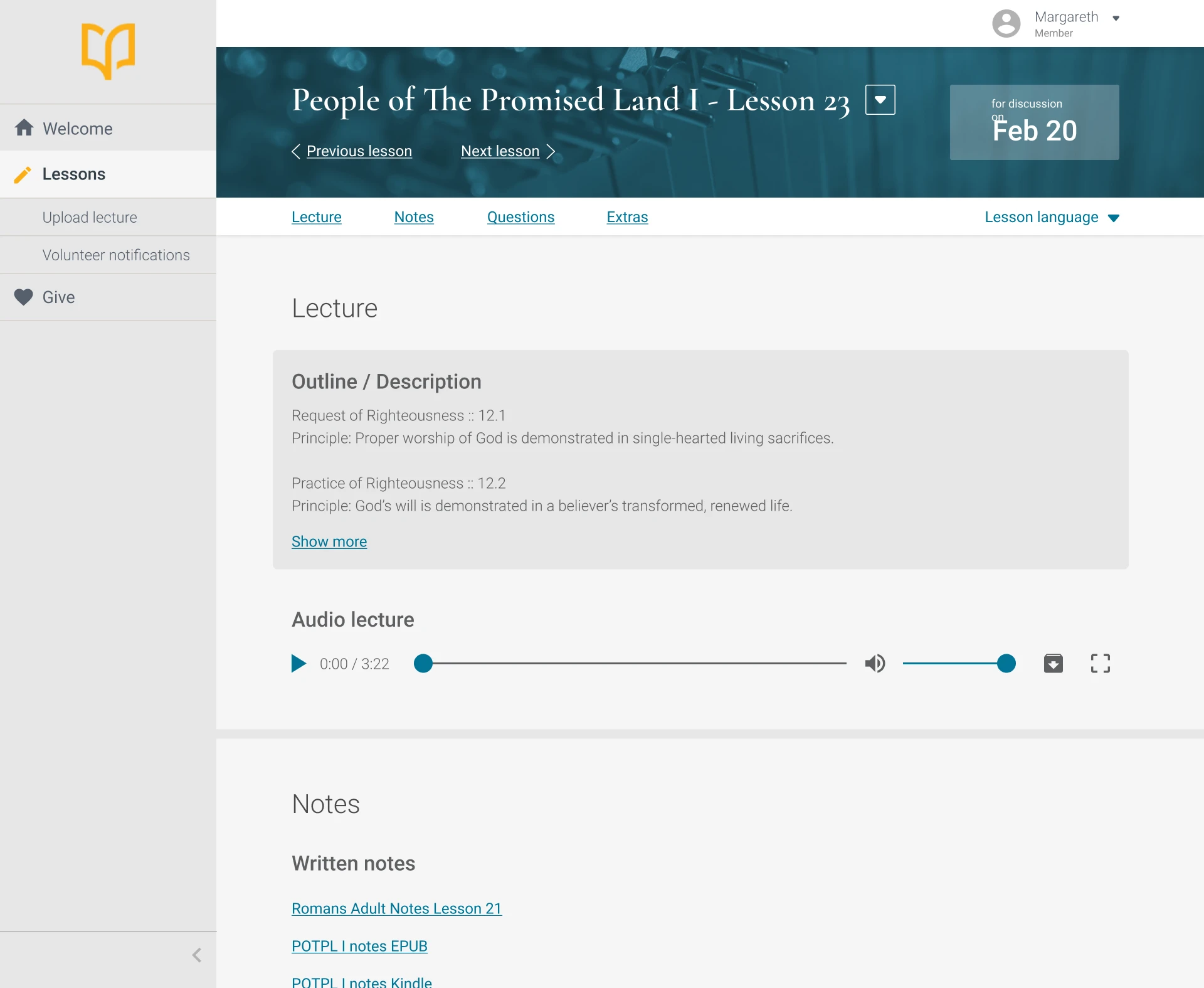Click the Margareth profile avatar
Screen dimensions: 1204x988
tap(1006, 24)
